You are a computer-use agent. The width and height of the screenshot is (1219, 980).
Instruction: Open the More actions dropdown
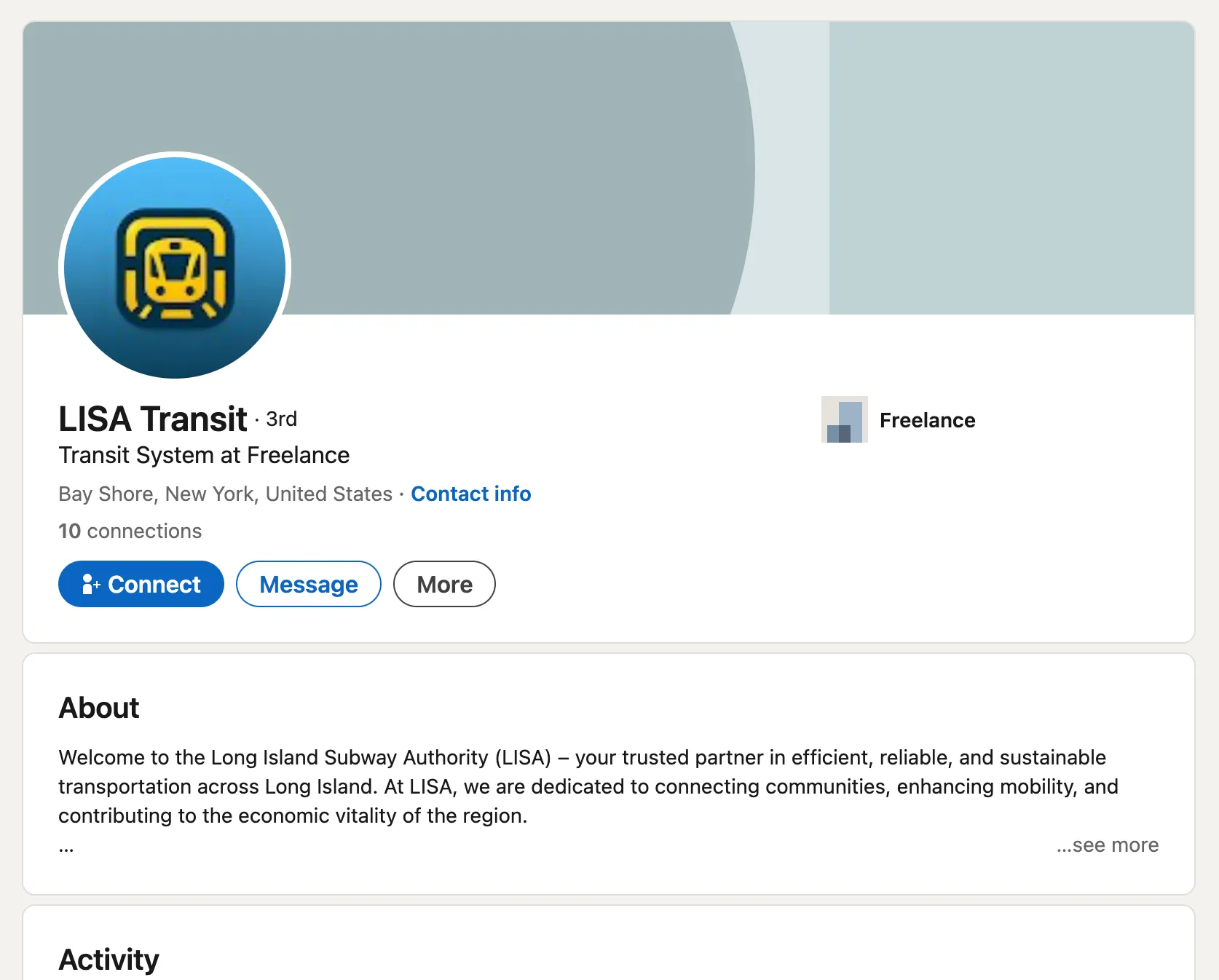click(x=444, y=584)
